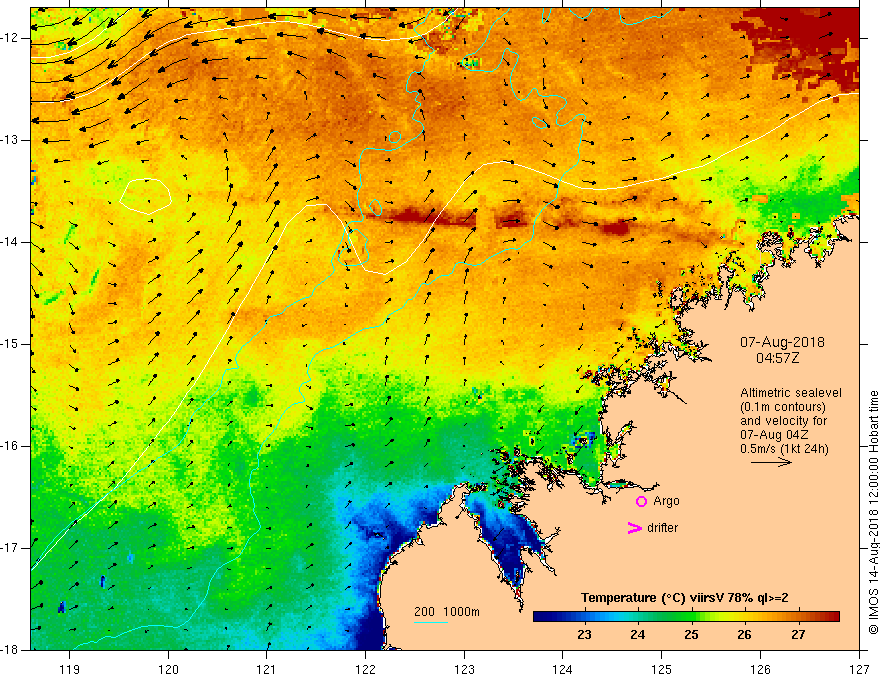Click the 'drifter' legend label
The height and width of the screenshot is (680, 880).
click(662, 528)
